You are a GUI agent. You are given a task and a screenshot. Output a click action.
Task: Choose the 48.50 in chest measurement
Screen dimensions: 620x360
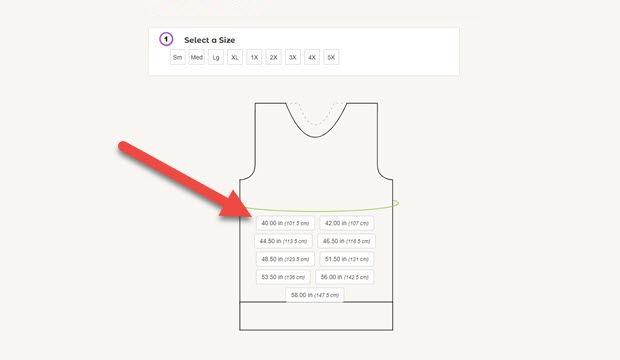click(285, 259)
